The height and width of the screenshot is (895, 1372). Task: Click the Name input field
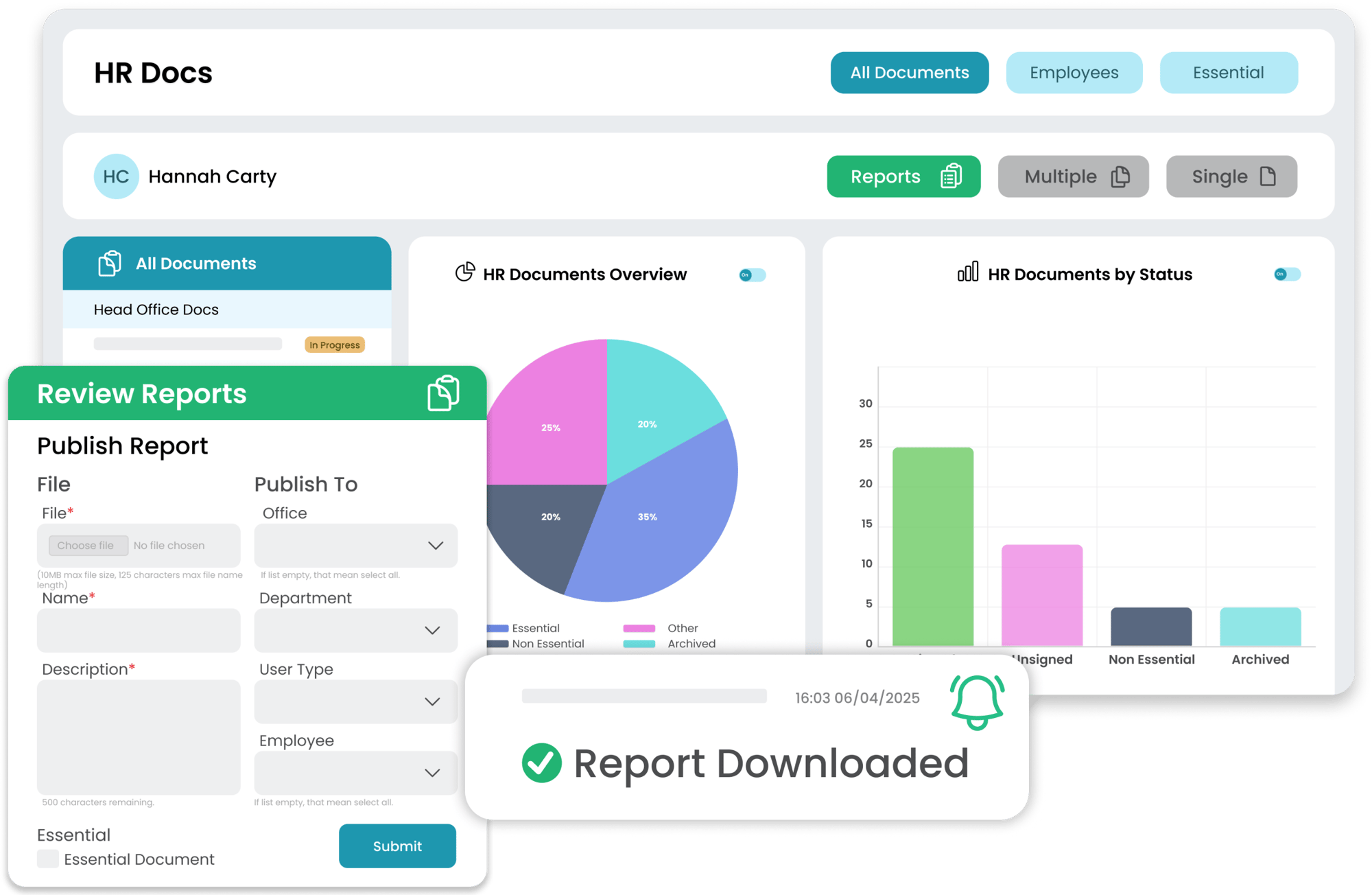[x=139, y=630]
